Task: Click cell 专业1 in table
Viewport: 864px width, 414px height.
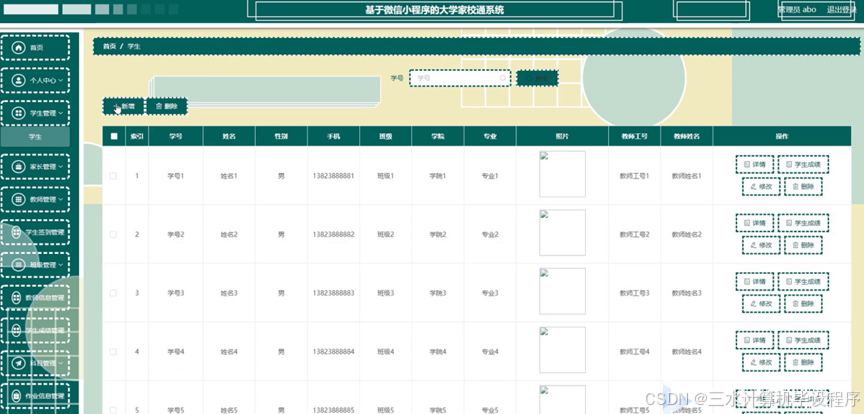Action: [x=490, y=176]
